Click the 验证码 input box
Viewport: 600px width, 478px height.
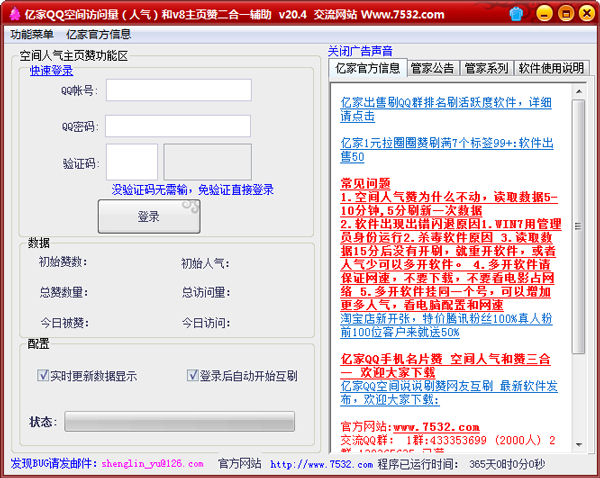pos(132,162)
